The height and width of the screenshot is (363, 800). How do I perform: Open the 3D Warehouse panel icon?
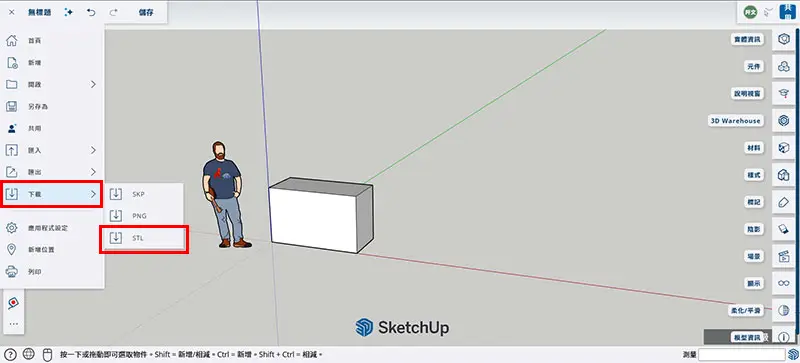coord(784,121)
